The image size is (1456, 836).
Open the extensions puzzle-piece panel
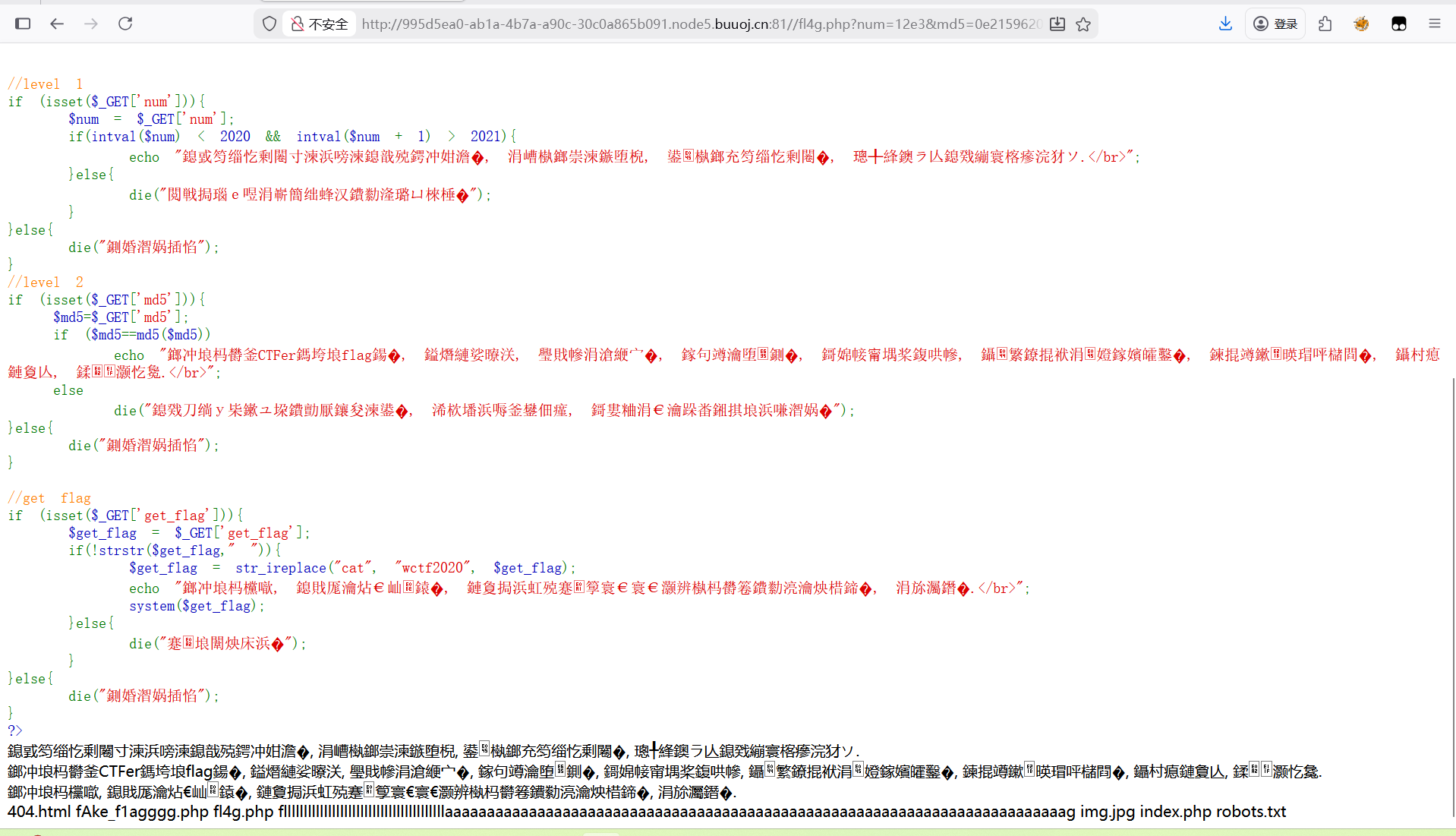[1325, 24]
